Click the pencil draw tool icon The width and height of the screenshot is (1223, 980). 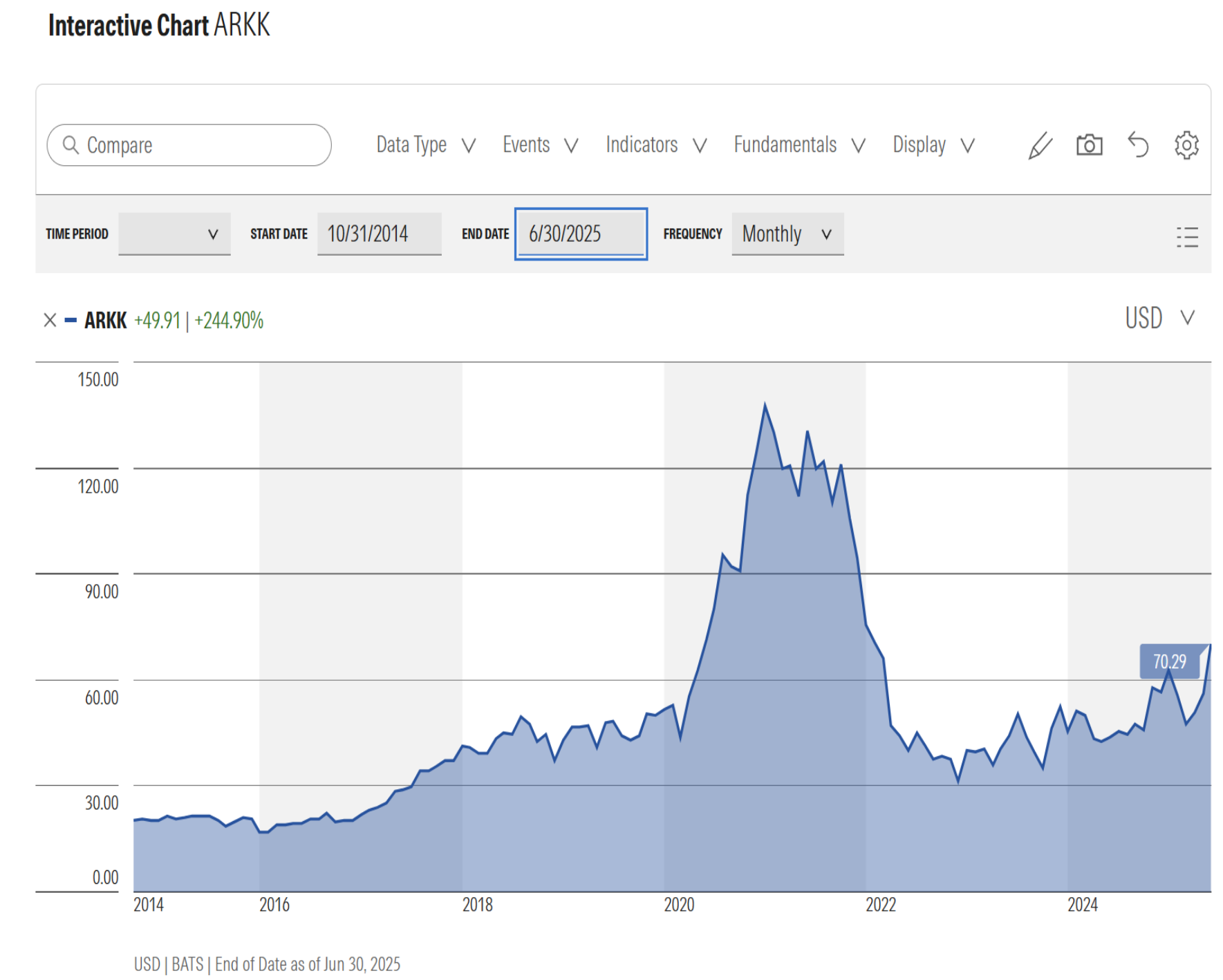point(1039,146)
